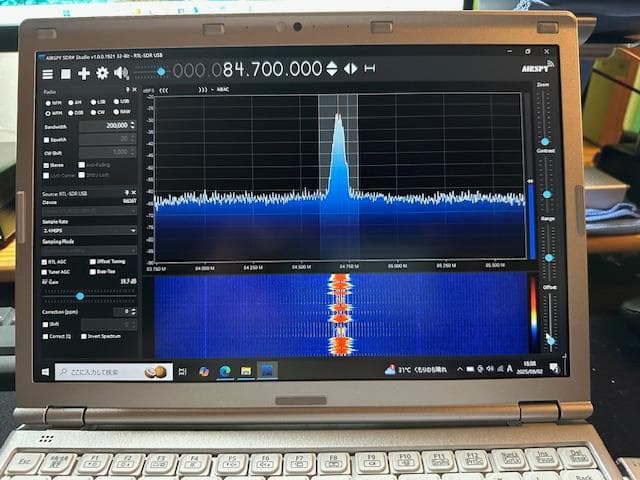The width and height of the screenshot is (640, 480).
Task: Click the Windows taskbar search box
Action: pyautogui.click(x=114, y=372)
